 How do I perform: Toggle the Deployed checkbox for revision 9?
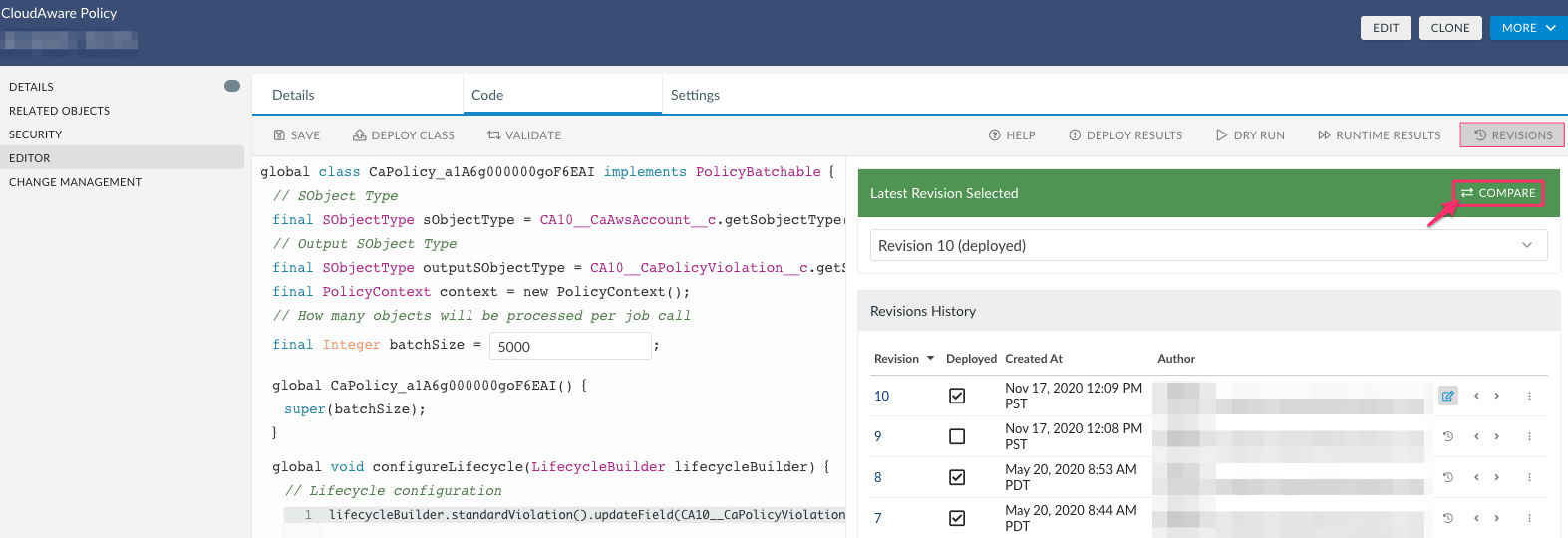click(x=957, y=436)
